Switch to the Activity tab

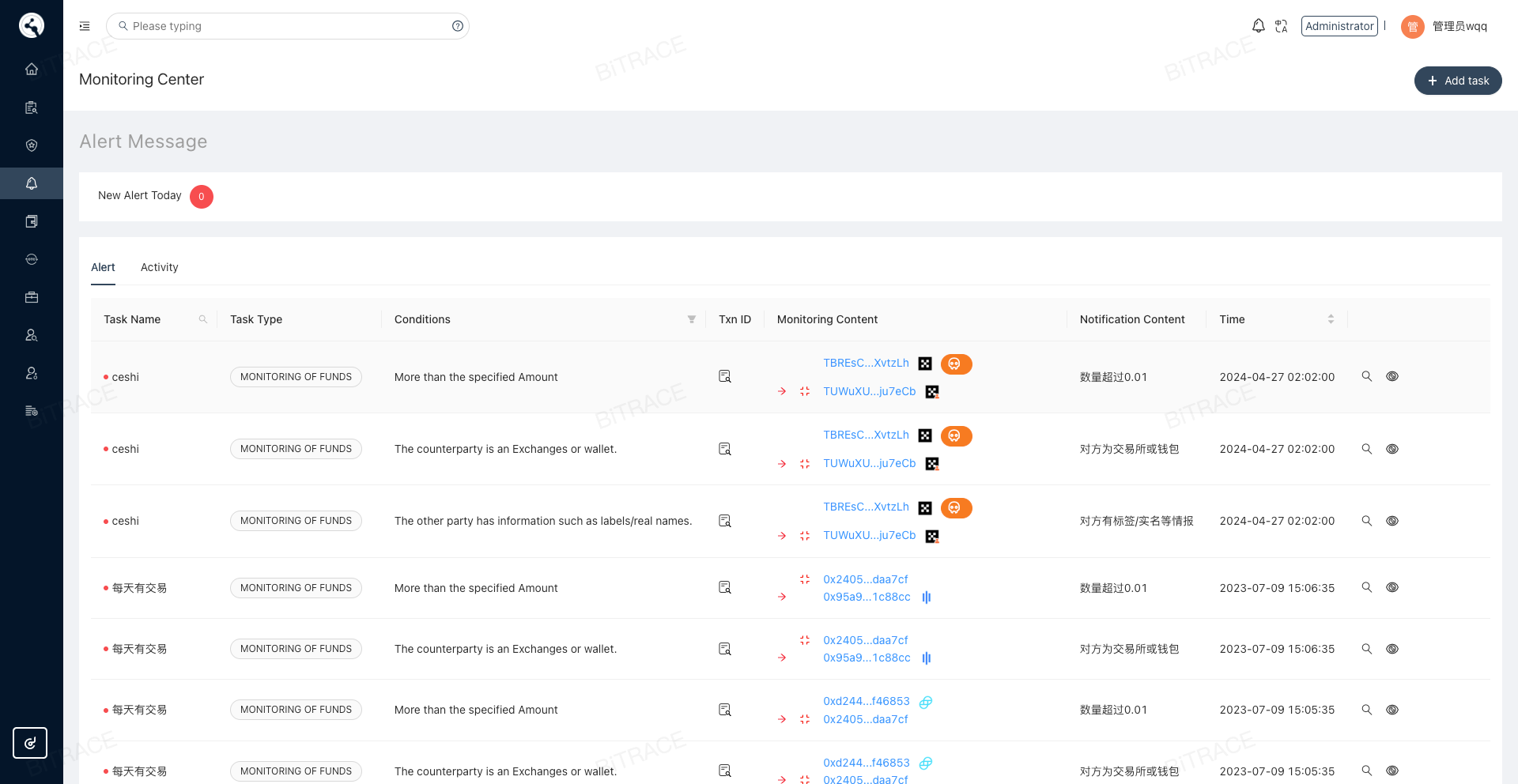[x=160, y=267]
